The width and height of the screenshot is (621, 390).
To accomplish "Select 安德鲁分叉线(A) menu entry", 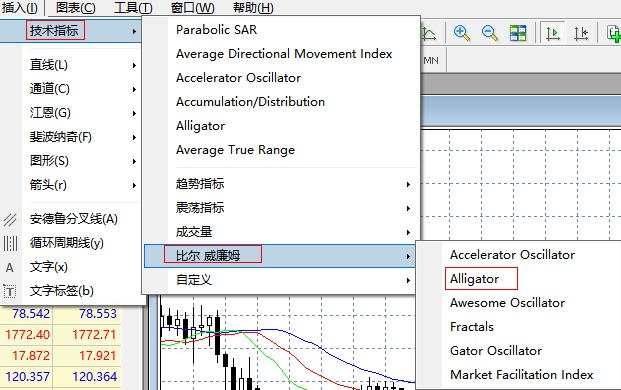I will 74,219.
